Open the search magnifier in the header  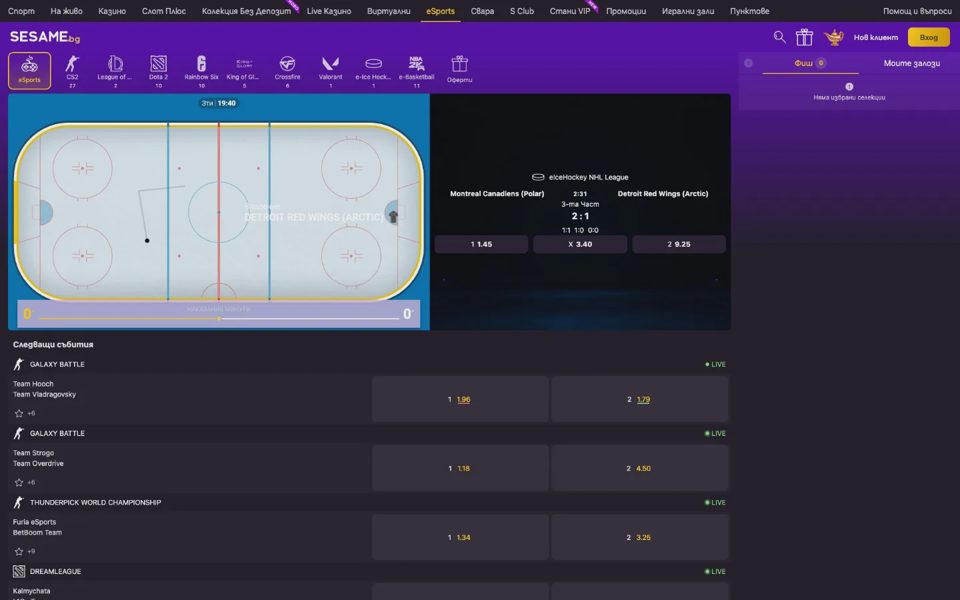(779, 37)
